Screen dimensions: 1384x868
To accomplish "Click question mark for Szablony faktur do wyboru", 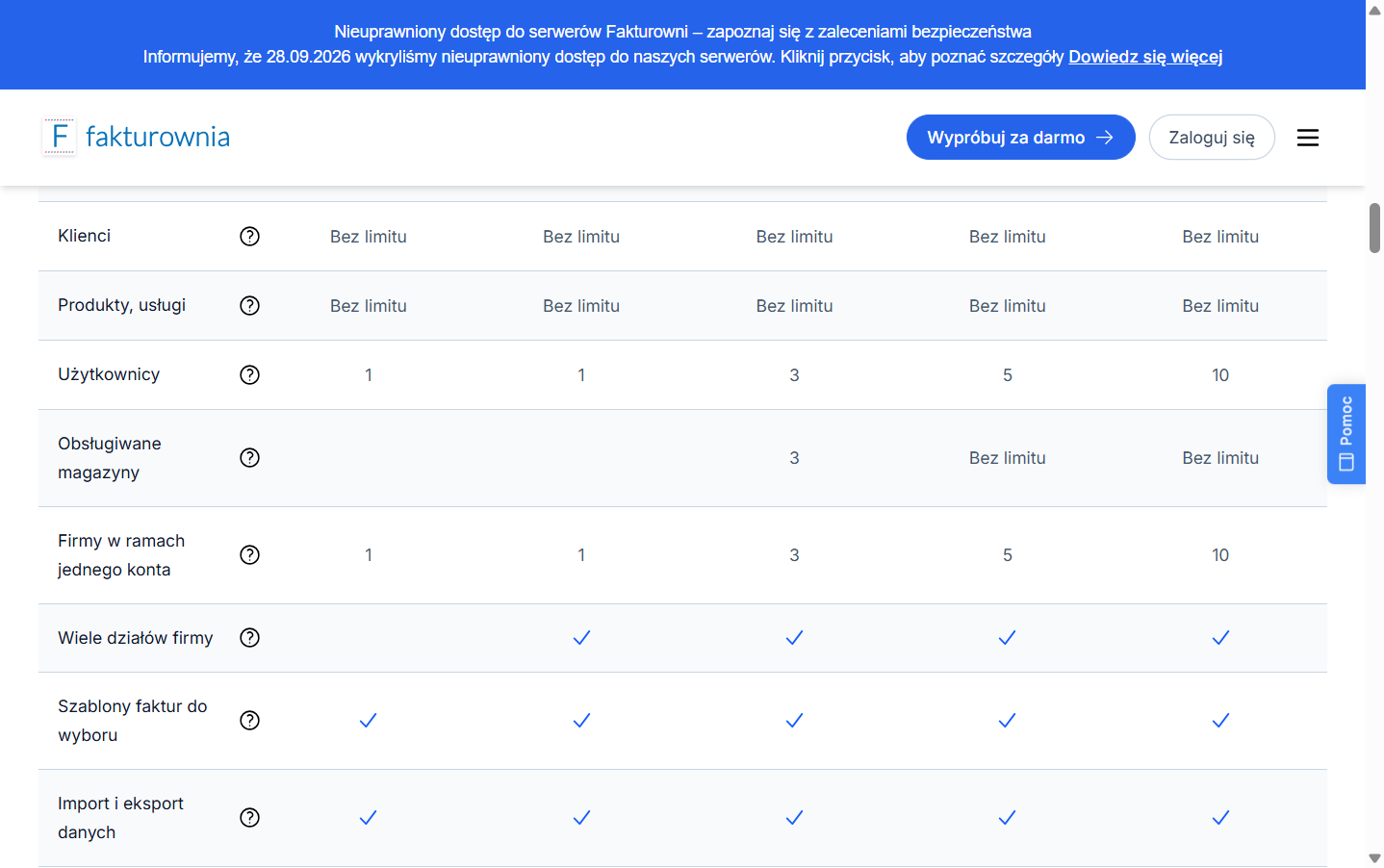I will click(x=249, y=720).
